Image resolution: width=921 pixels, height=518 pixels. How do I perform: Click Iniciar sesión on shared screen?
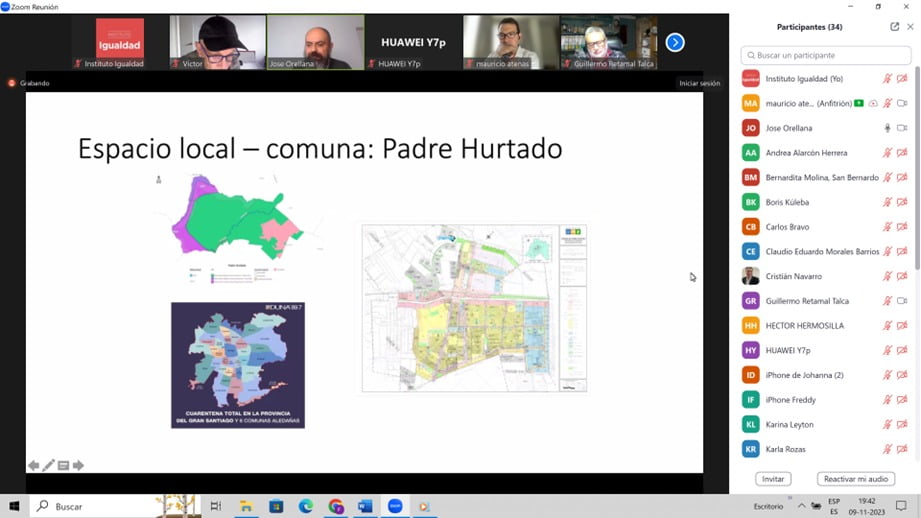point(699,83)
